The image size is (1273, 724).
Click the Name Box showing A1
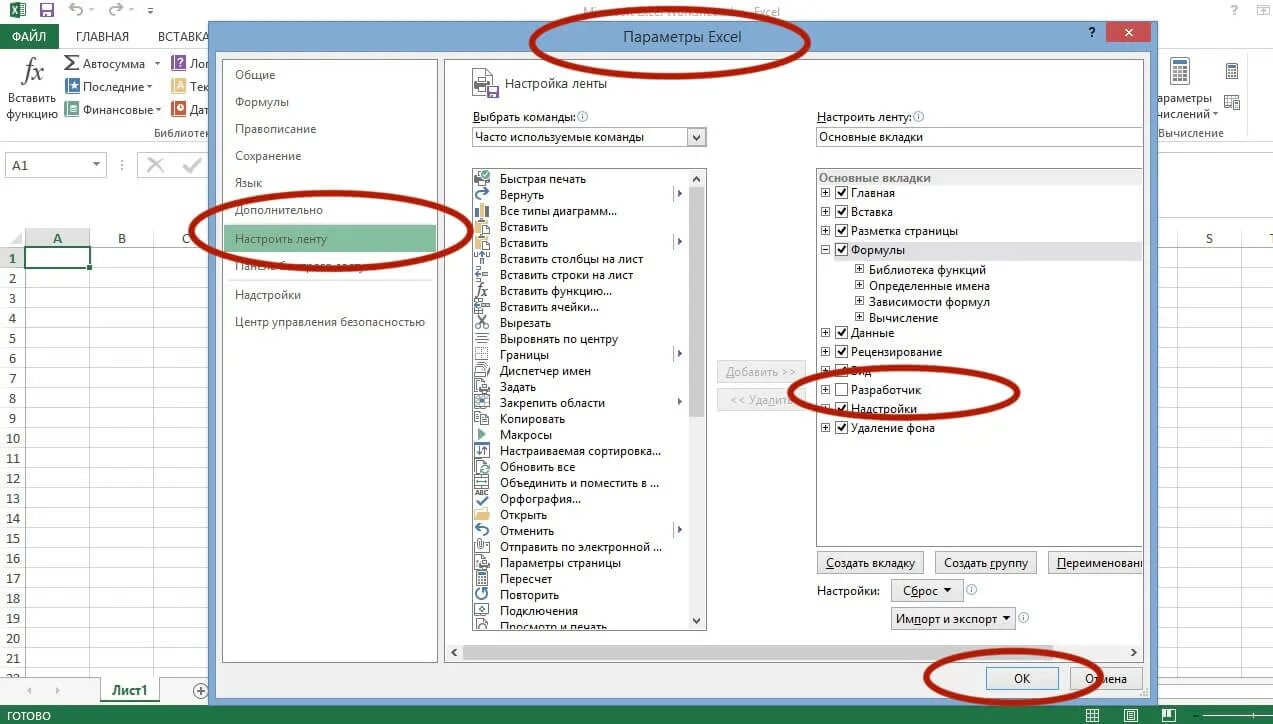pos(56,165)
